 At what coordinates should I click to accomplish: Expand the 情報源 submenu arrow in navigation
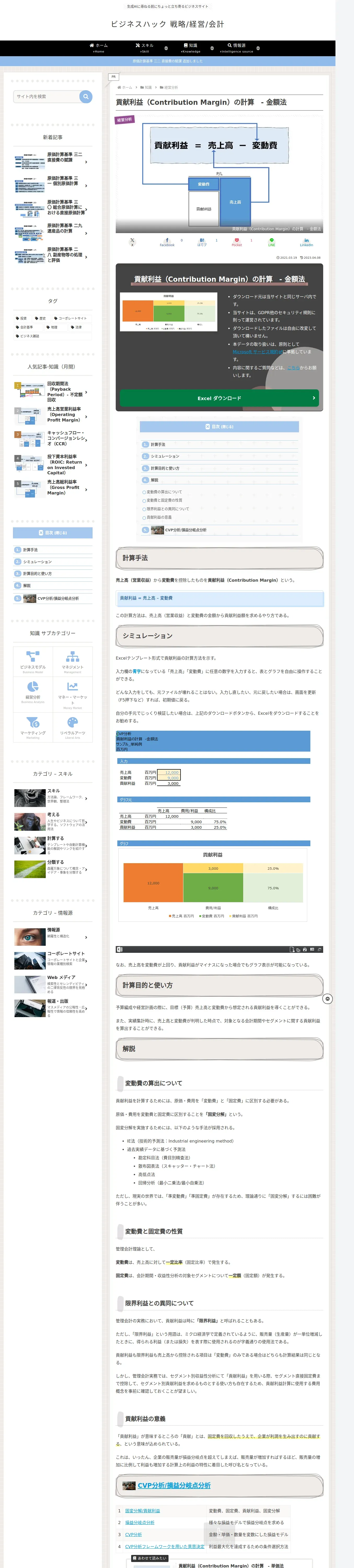pyautogui.click(x=258, y=48)
